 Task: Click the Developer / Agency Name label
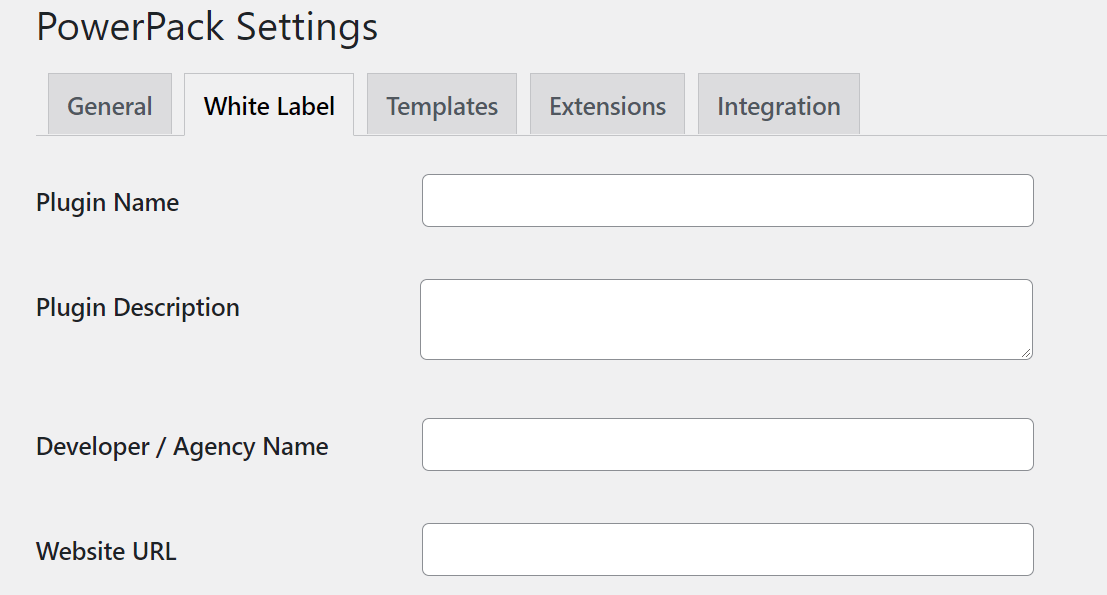pos(181,447)
